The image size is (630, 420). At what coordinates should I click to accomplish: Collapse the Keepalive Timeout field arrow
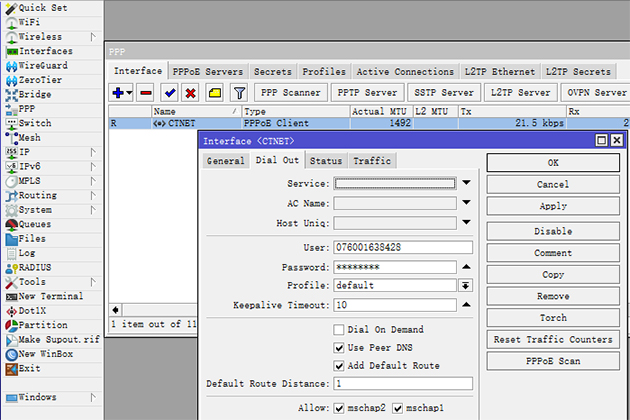pos(466,305)
